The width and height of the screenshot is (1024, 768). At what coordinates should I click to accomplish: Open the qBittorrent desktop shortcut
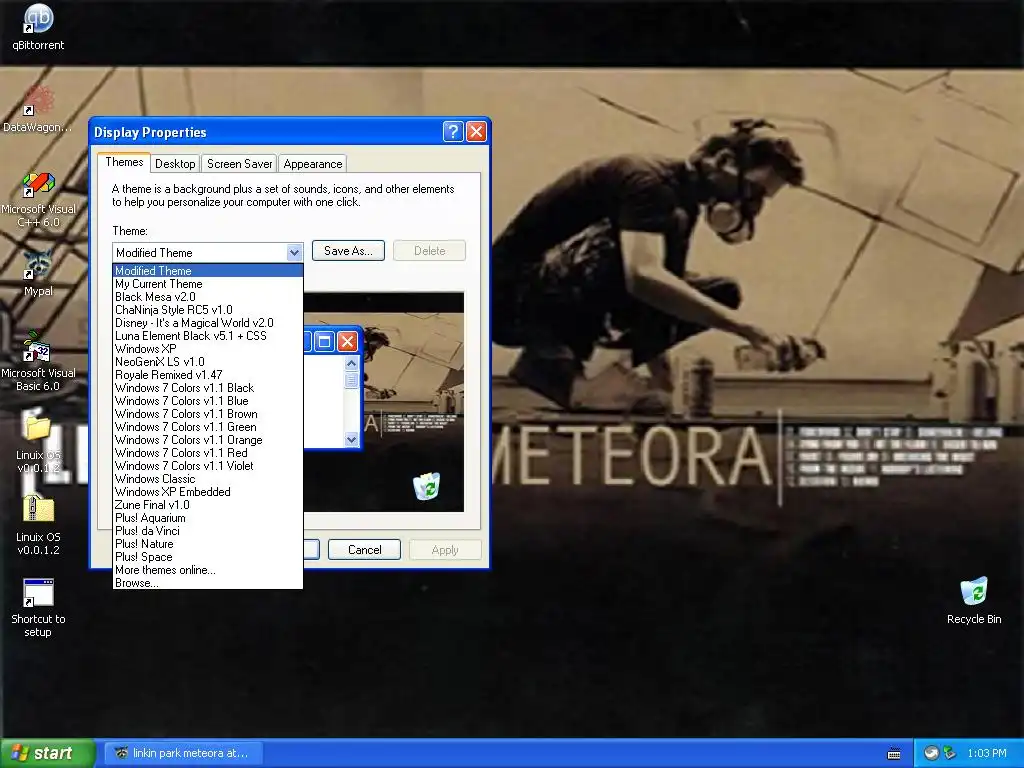click(x=38, y=27)
